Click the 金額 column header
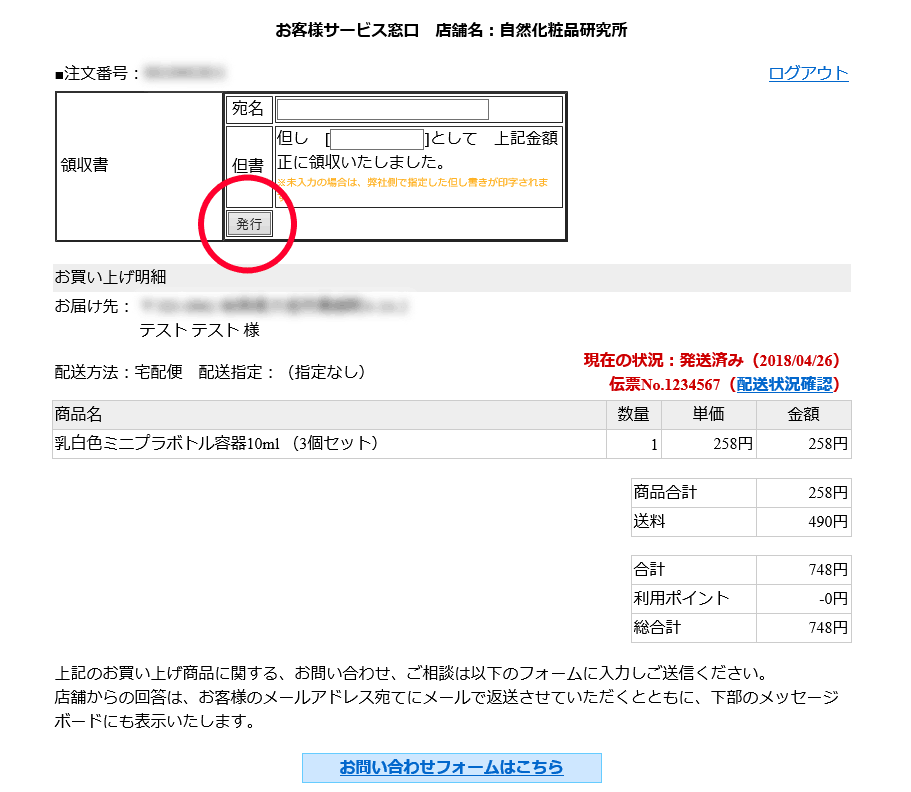This screenshot has width=911, height=792. pyautogui.click(x=804, y=415)
